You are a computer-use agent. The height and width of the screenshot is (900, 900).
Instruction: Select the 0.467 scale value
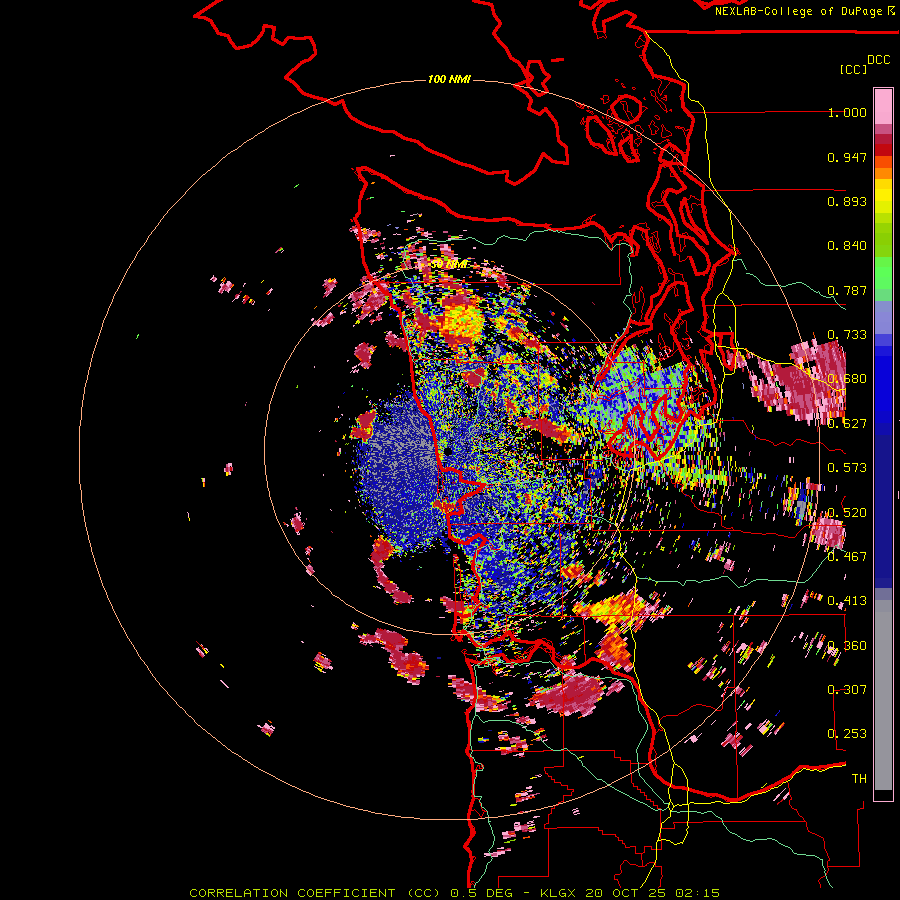pos(847,557)
